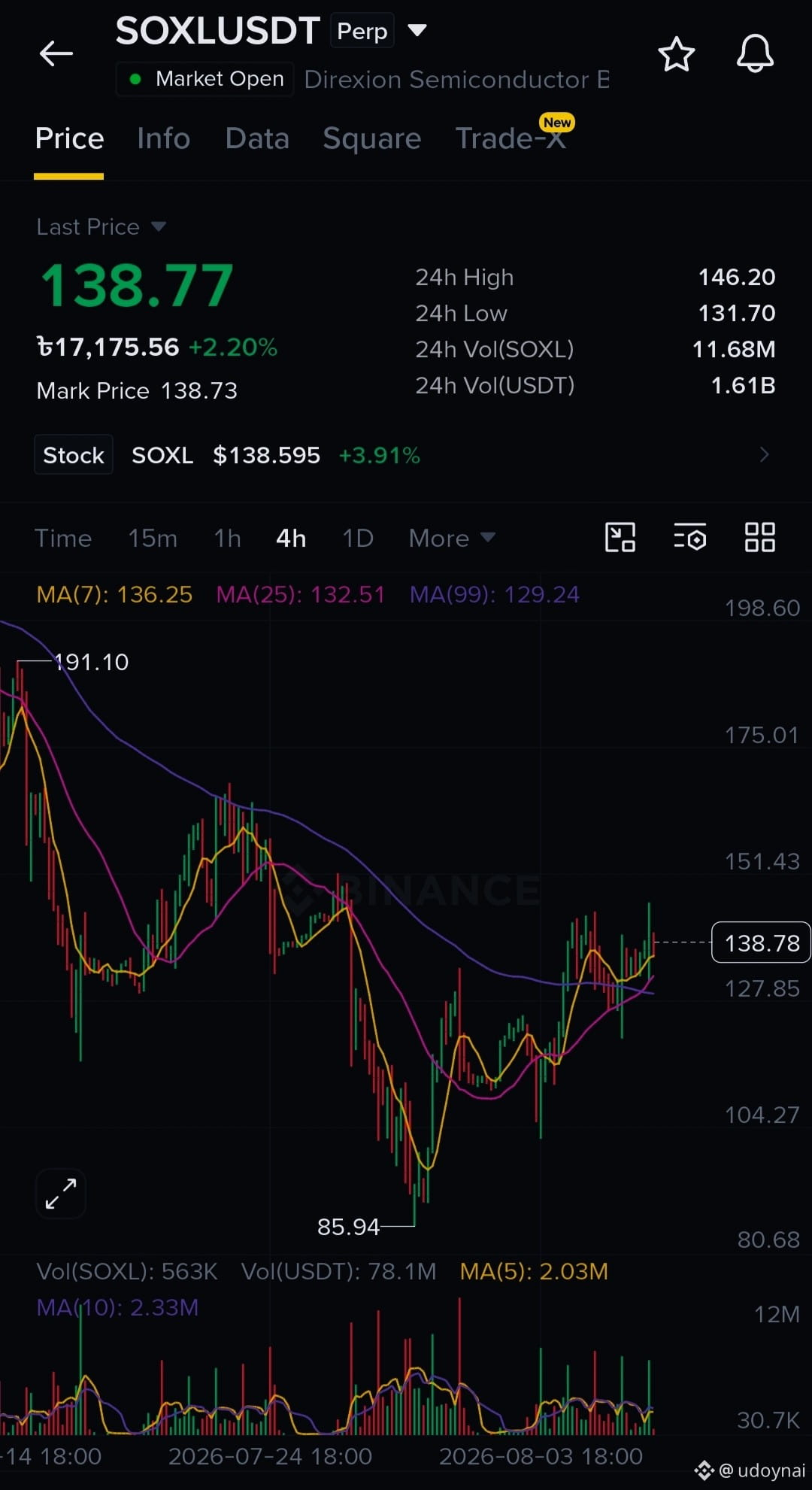Tap the Vol(USDT): 78.1M label

tap(338, 1271)
